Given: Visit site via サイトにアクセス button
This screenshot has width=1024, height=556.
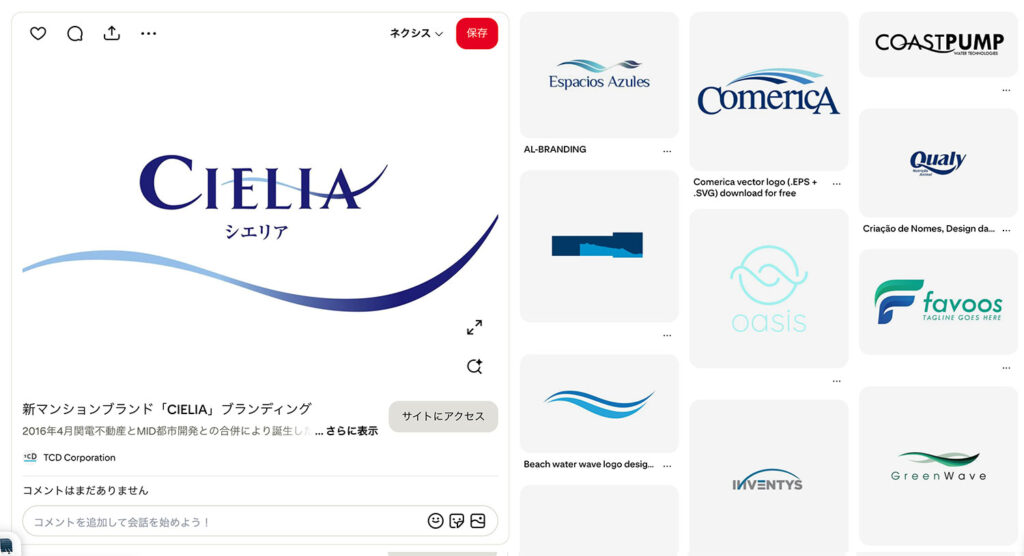Looking at the screenshot, I should point(443,416).
